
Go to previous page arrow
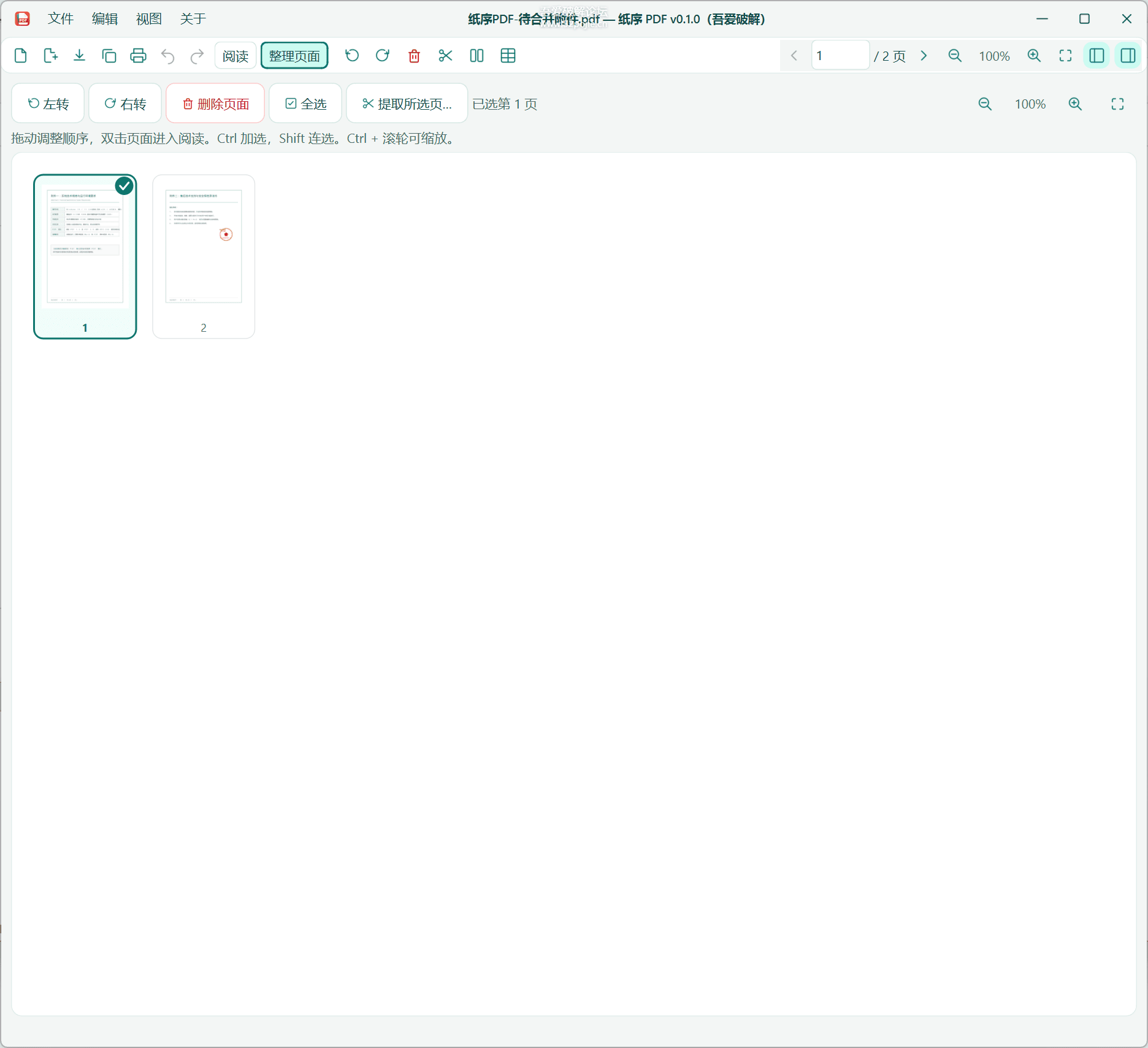click(794, 56)
